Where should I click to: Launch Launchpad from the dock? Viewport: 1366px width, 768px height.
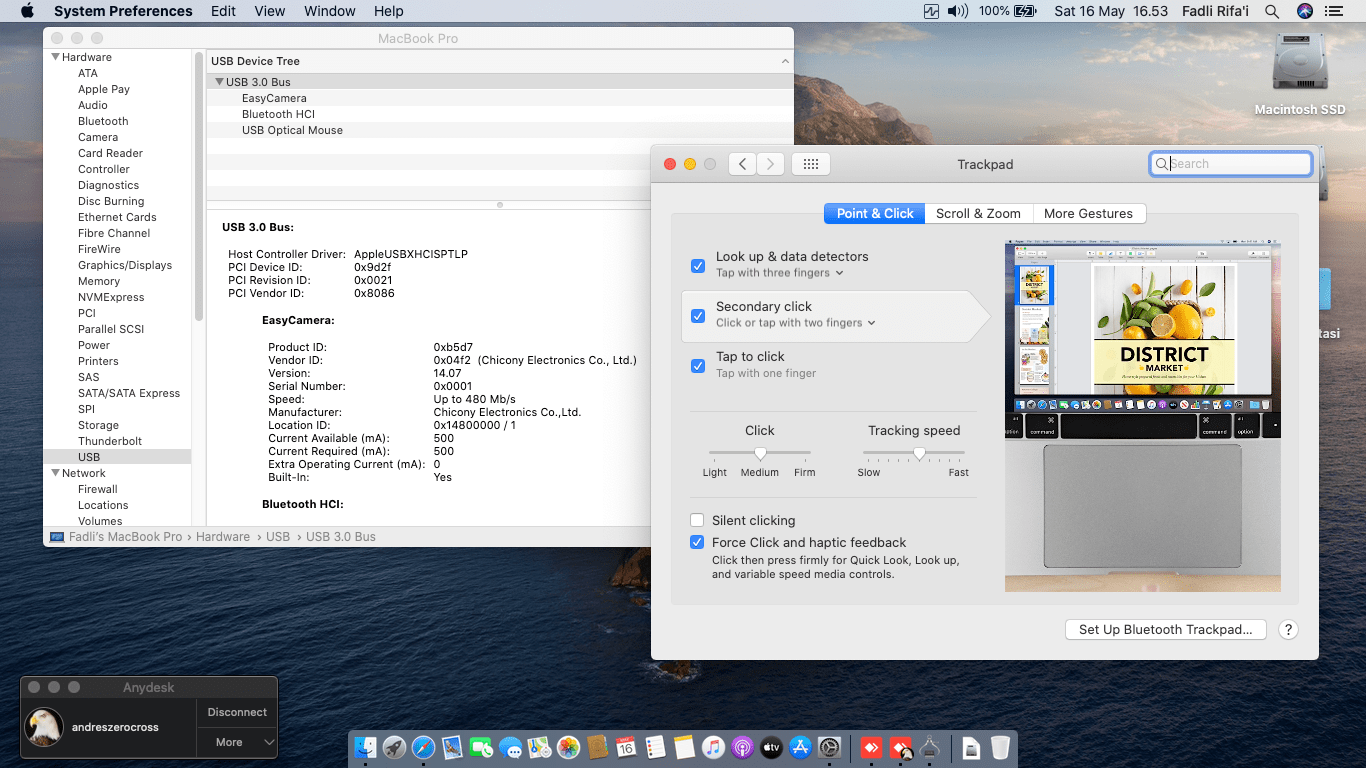(x=394, y=747)
